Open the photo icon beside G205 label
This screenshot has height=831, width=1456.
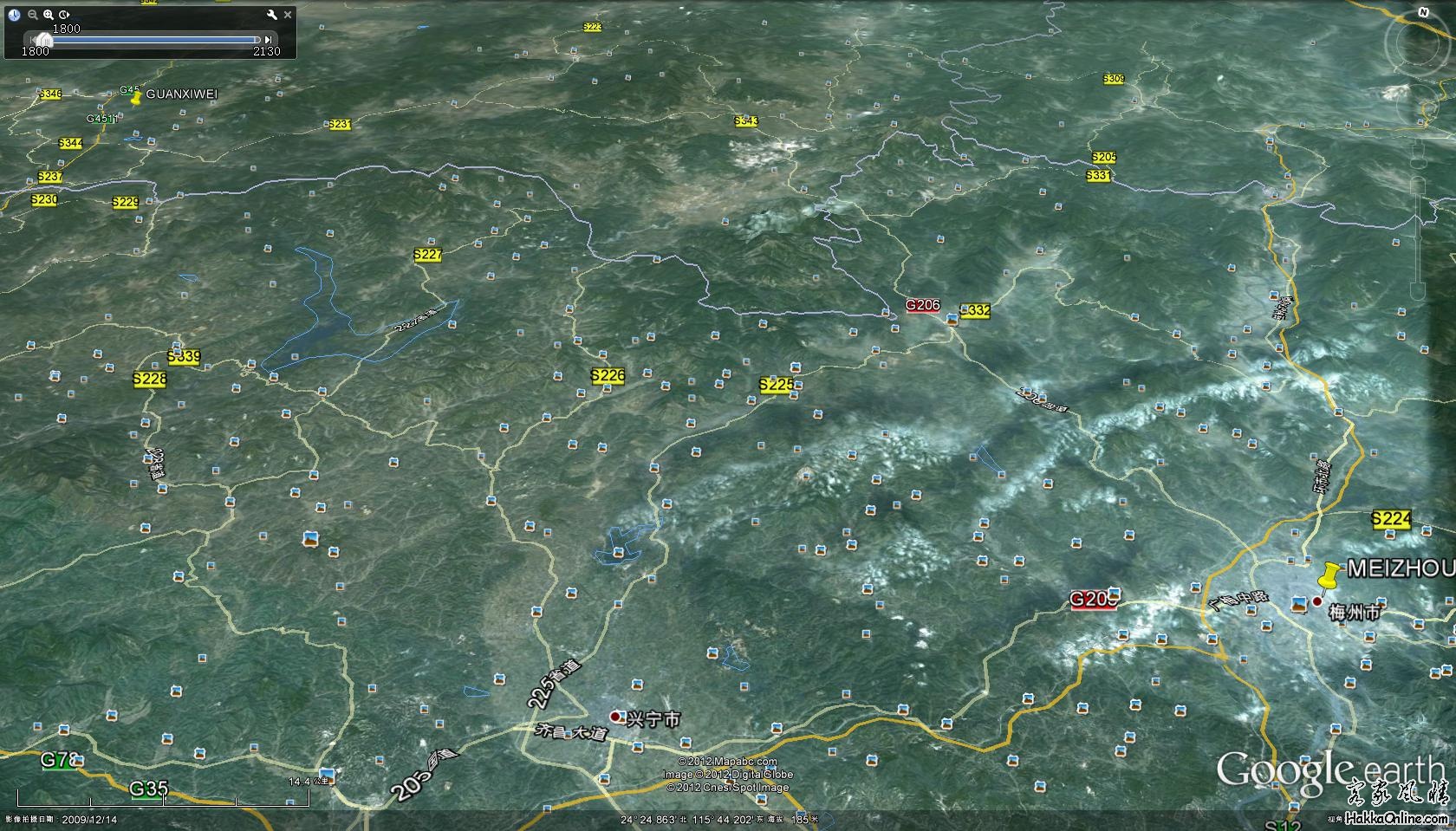click(1115, 594)
